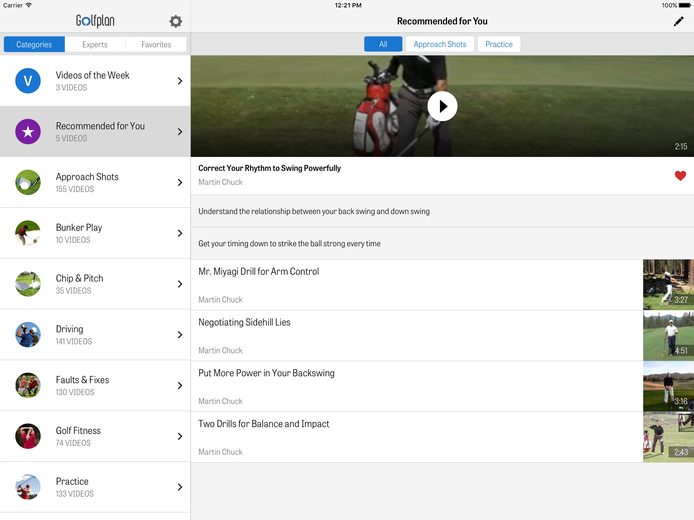Viewport: 694px width, 520px height.
Task: Switch to the Favorites tab
Action: tap(156, 44)
